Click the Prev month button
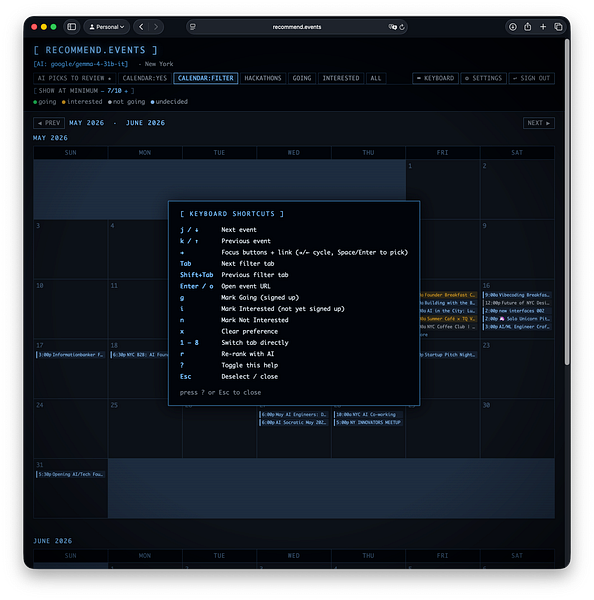The image size is (594, 600). (x=49, y=123)
